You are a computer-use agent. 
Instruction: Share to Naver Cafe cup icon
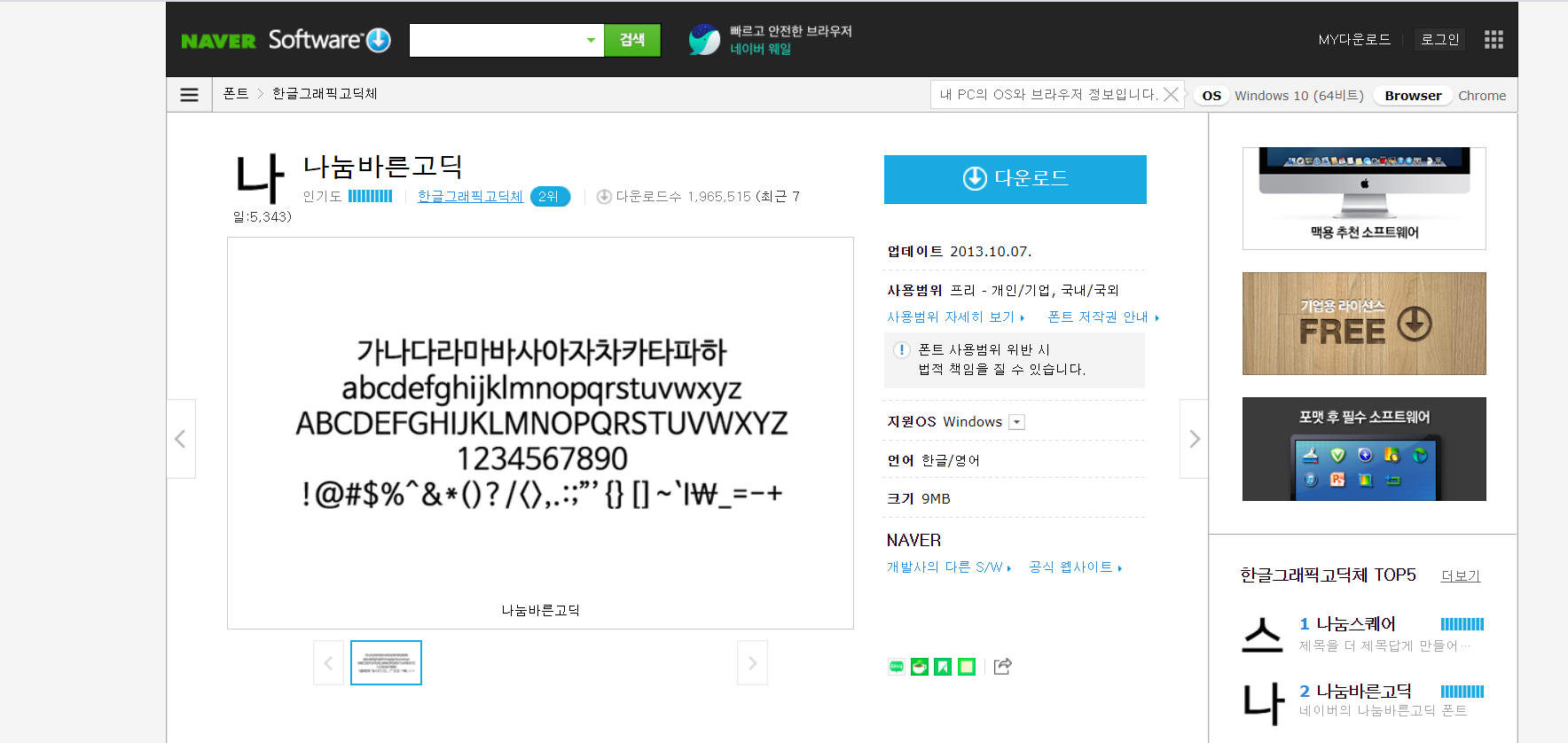[920, 666]
